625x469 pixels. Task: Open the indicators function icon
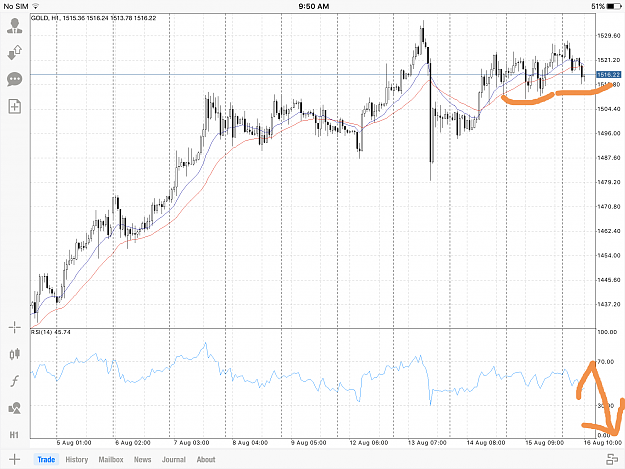point(15,381)
